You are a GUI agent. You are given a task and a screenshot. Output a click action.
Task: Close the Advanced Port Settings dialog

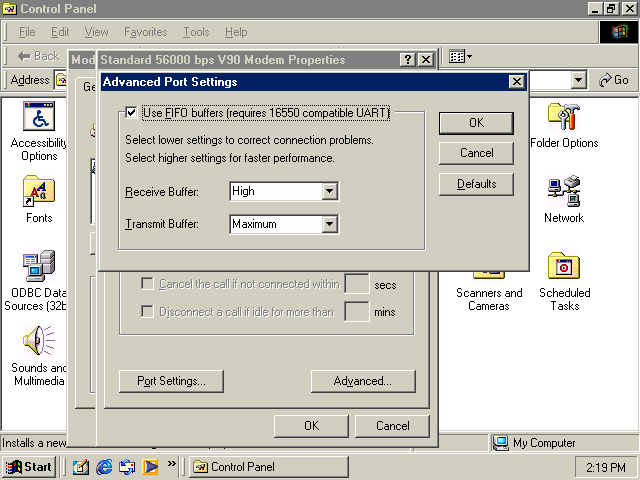click(x=517, y=82)
